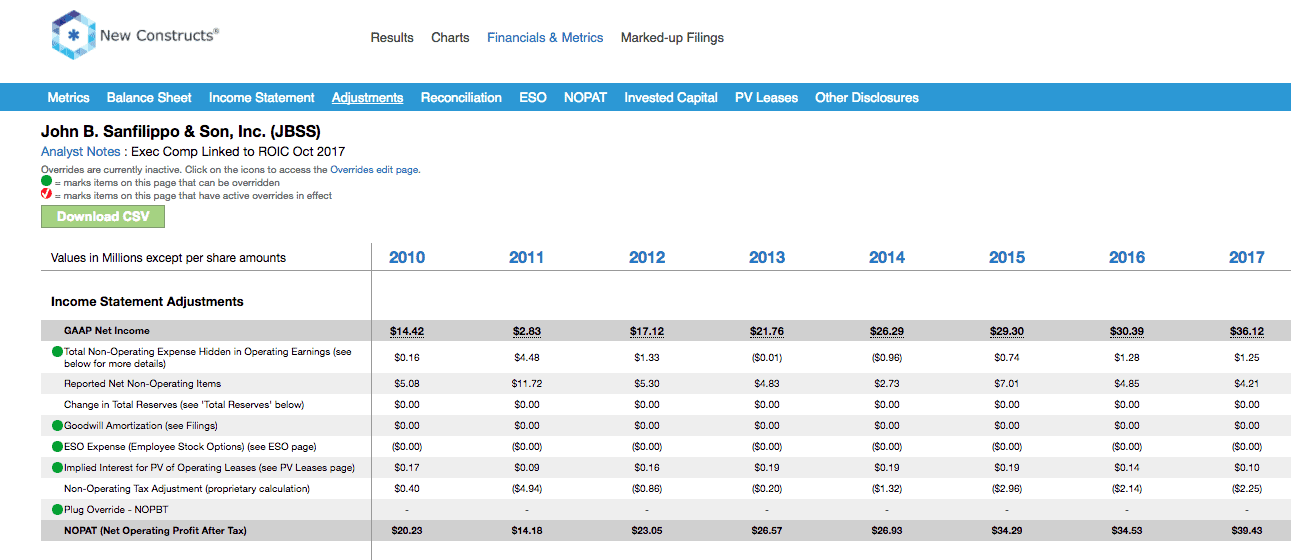Click the Change in Total Reserves label
This screenshot has width=1291, height=560.
tap(184, 405)
